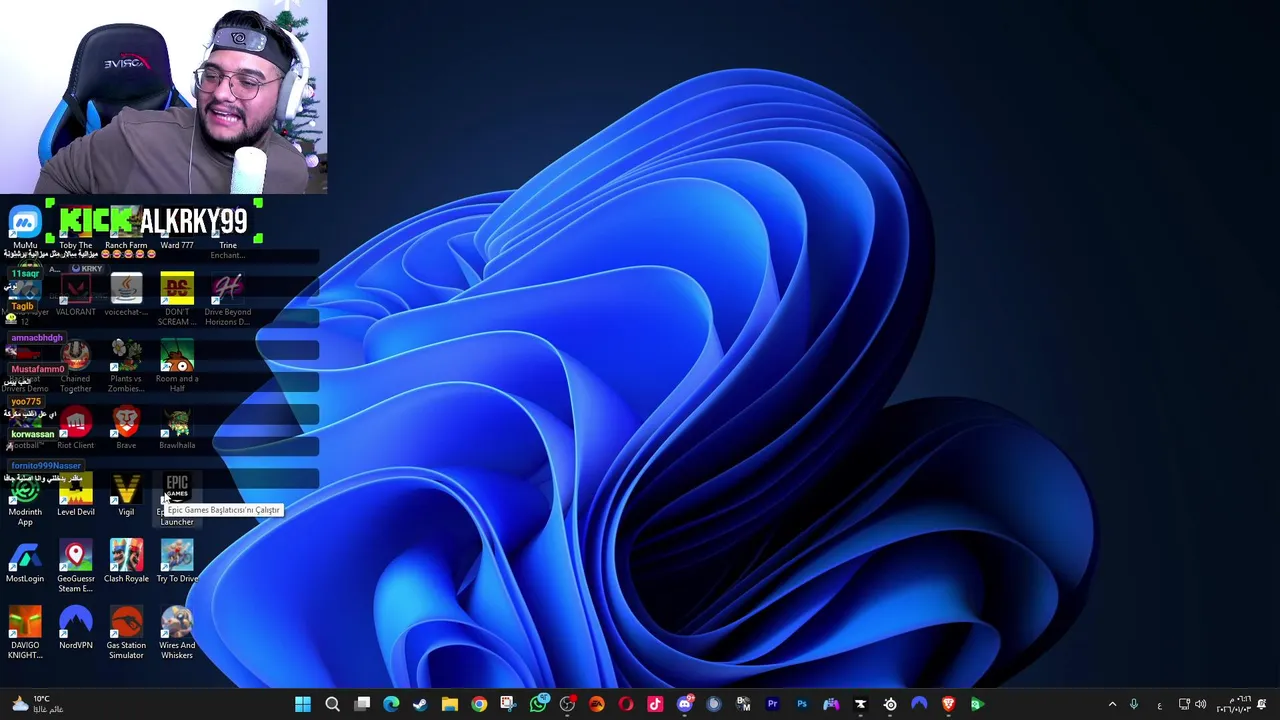Show hidden system tray icons
Screen dimensions: 1280x720
tap(1112, 704)
